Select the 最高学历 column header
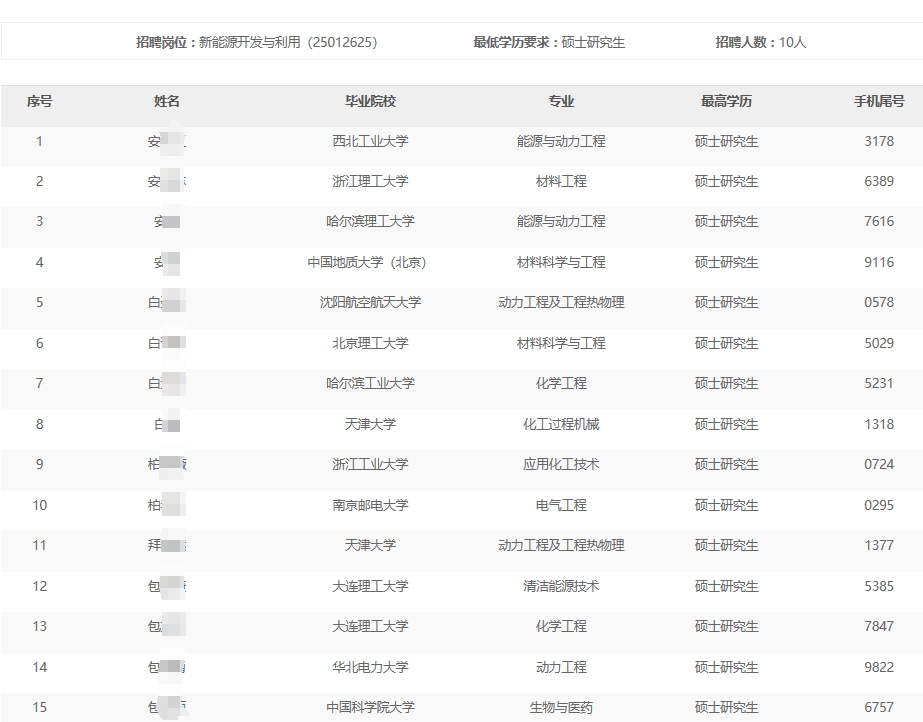Image resolution: width=923 pixels, height=722 pixels. coord(726,101)
